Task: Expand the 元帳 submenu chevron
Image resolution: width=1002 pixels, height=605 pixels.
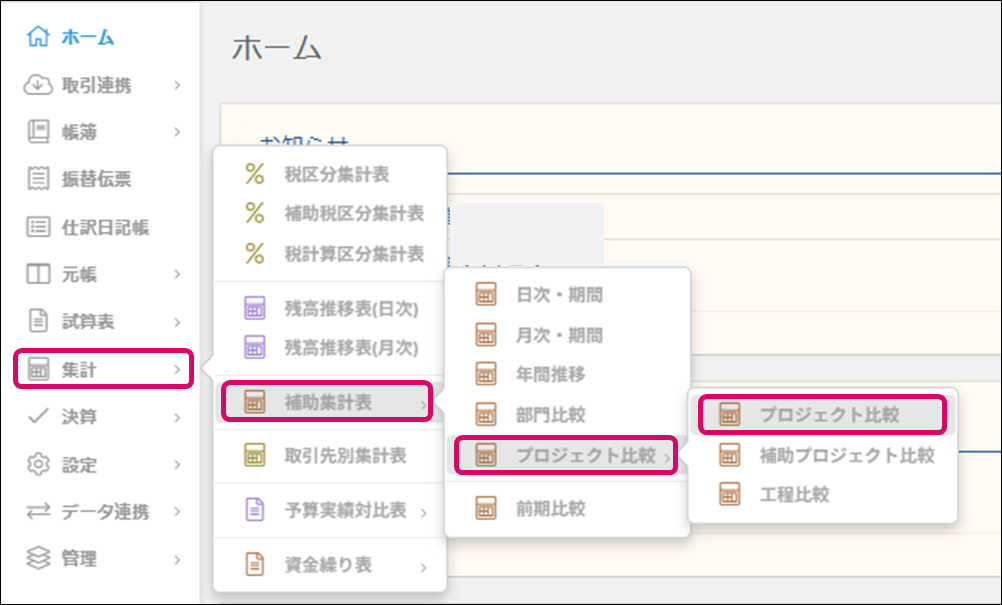Action: pyautogui.click(x=177, y=274)
